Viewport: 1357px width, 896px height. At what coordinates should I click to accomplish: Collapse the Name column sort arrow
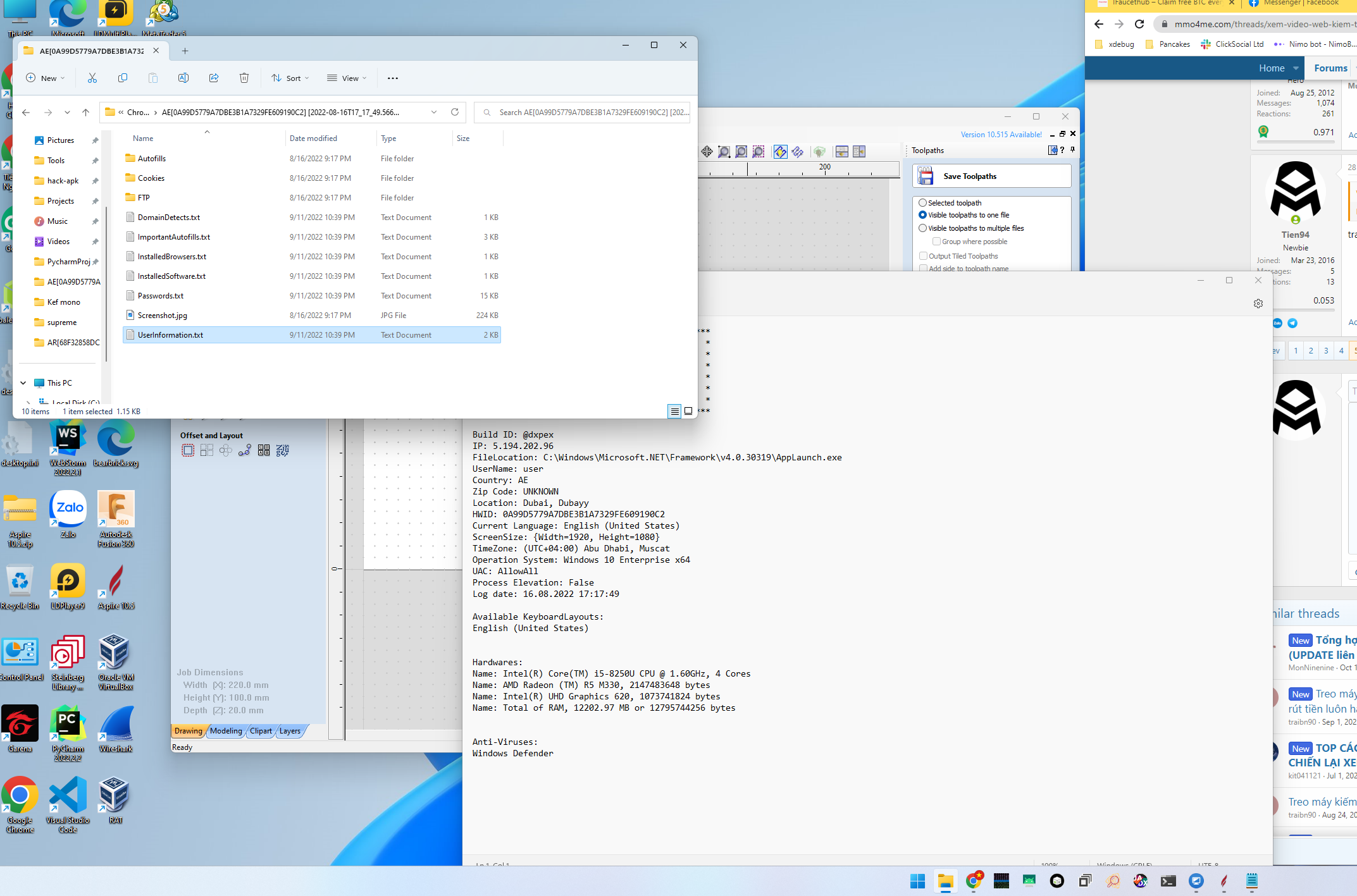tap(207, 132)
